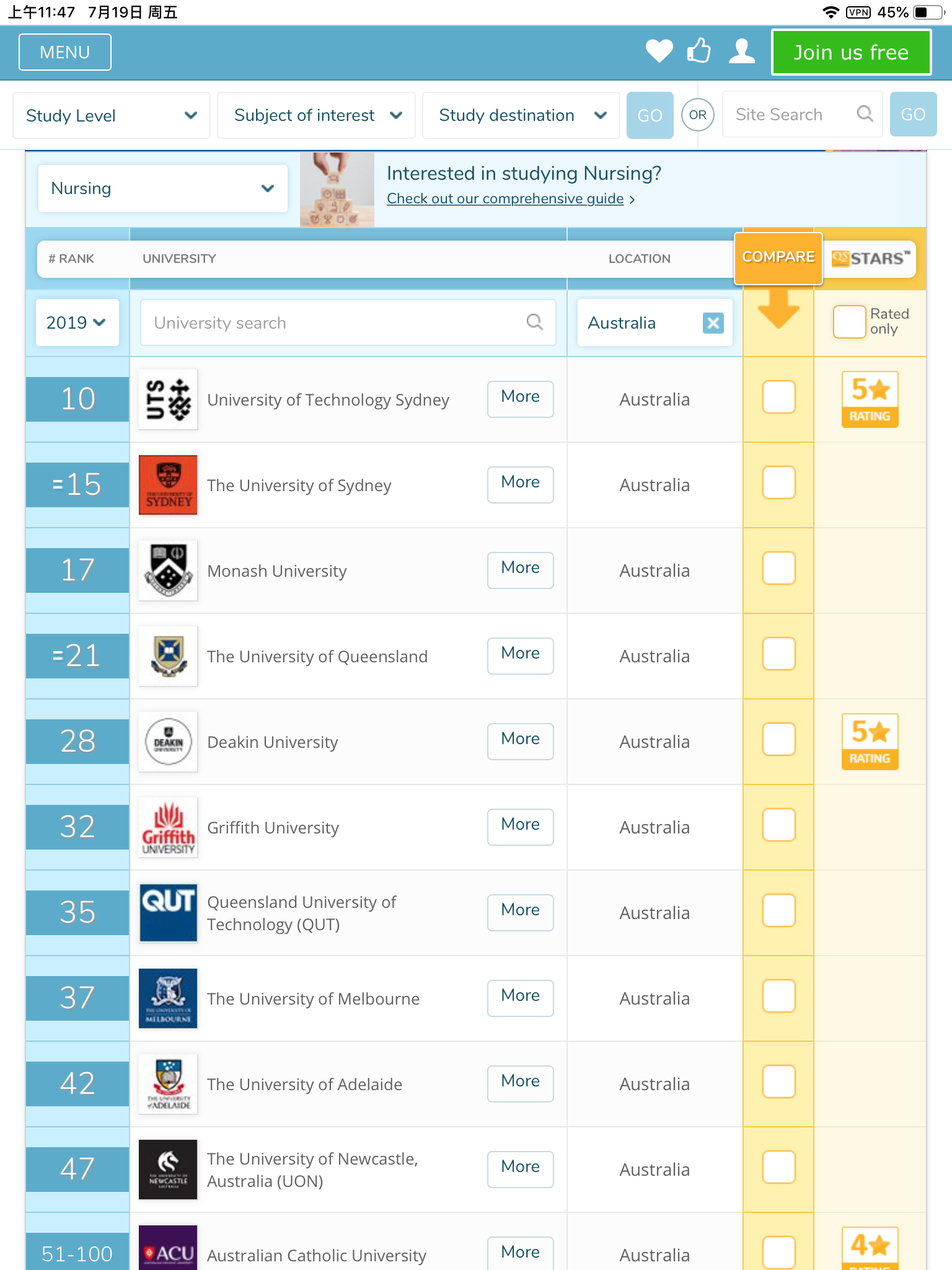Viewport: 952px width, 1270px height.
Task: Click Deakin University's 5-star rating badge
Action: click(870, 742)
